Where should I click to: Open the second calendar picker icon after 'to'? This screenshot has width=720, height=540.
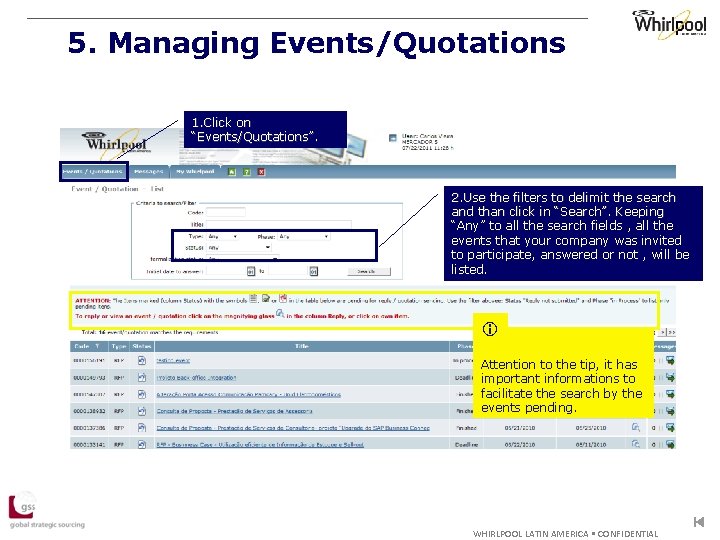click(313, 271)
